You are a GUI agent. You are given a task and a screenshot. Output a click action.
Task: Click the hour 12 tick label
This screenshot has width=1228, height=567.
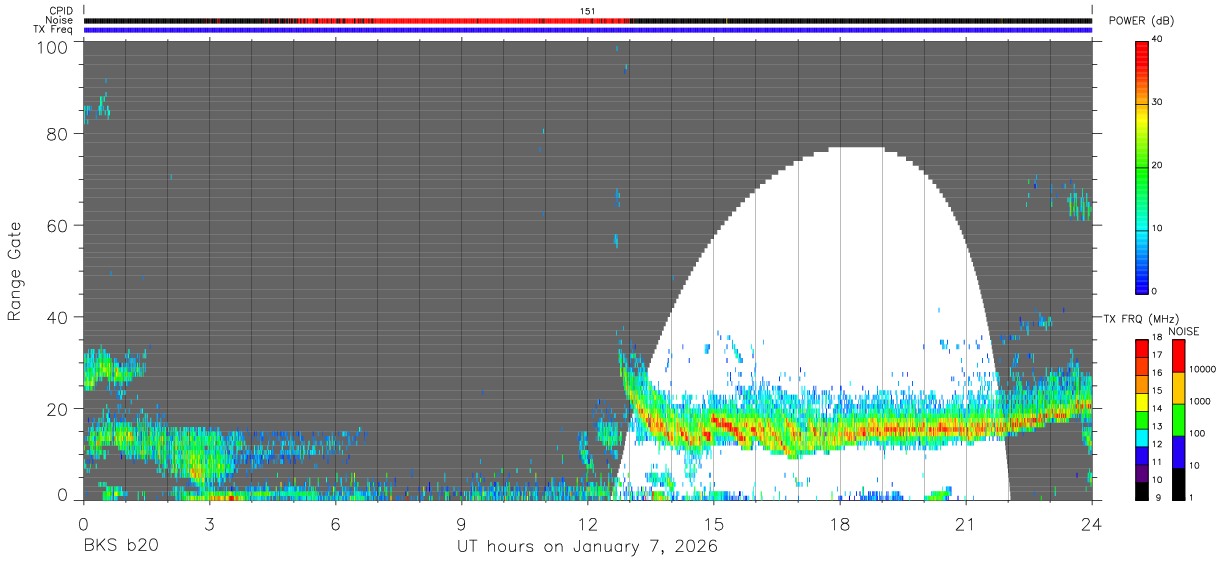pos(588,524)
